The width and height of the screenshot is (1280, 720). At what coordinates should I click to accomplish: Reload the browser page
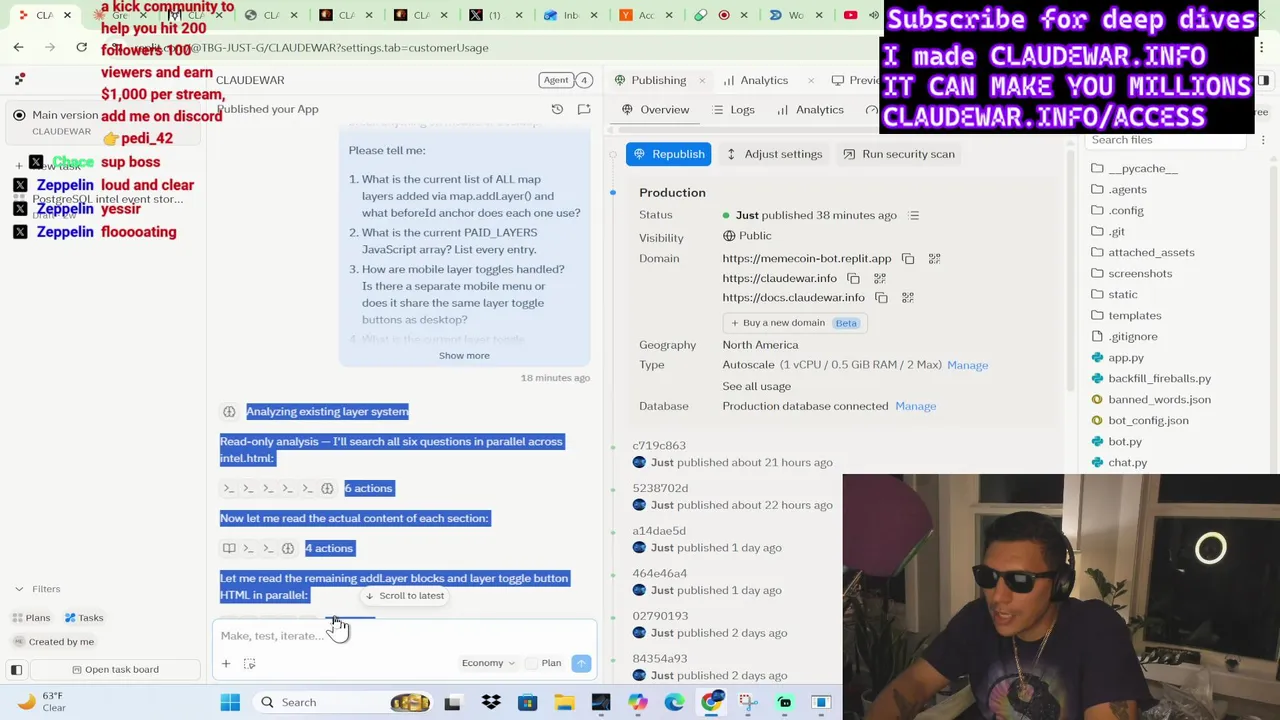coord(81,47)
